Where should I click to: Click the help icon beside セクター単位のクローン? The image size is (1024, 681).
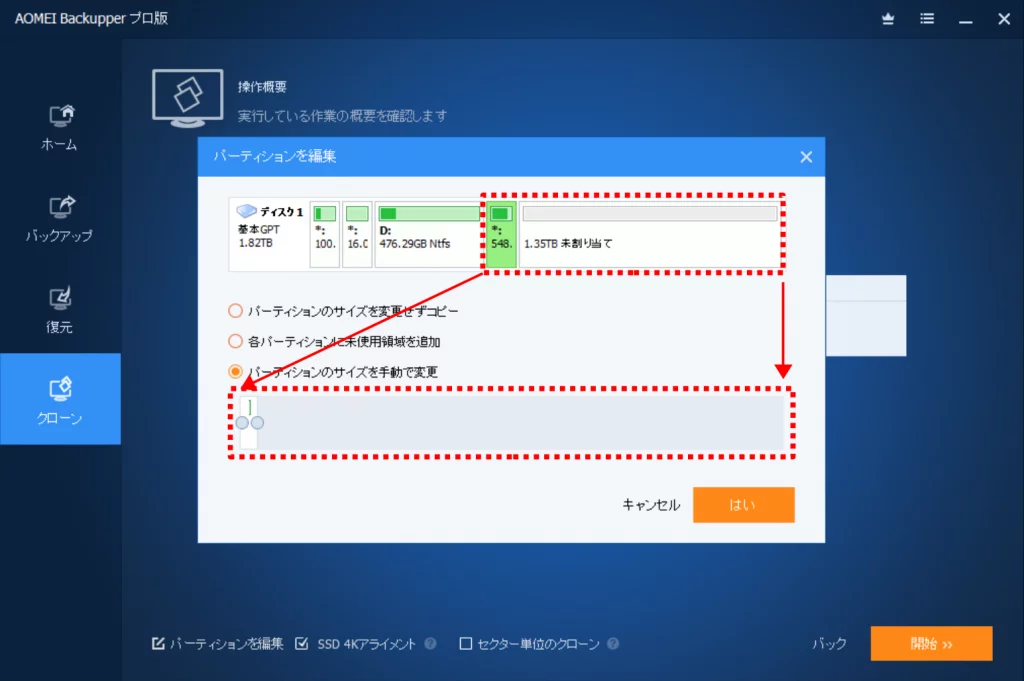(613, 644)
